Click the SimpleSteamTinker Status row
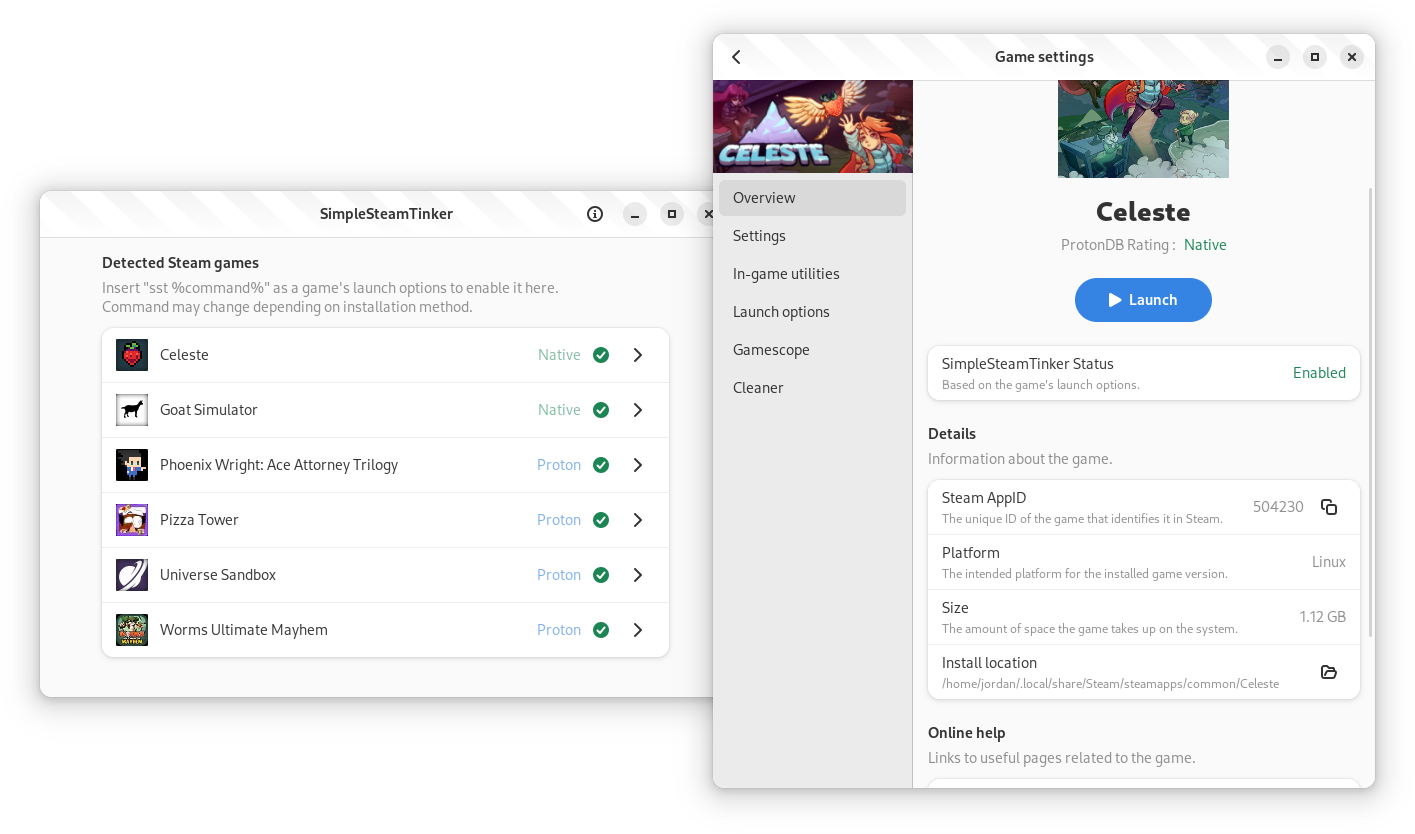The image size is (1415, 834). [1144, 373]
